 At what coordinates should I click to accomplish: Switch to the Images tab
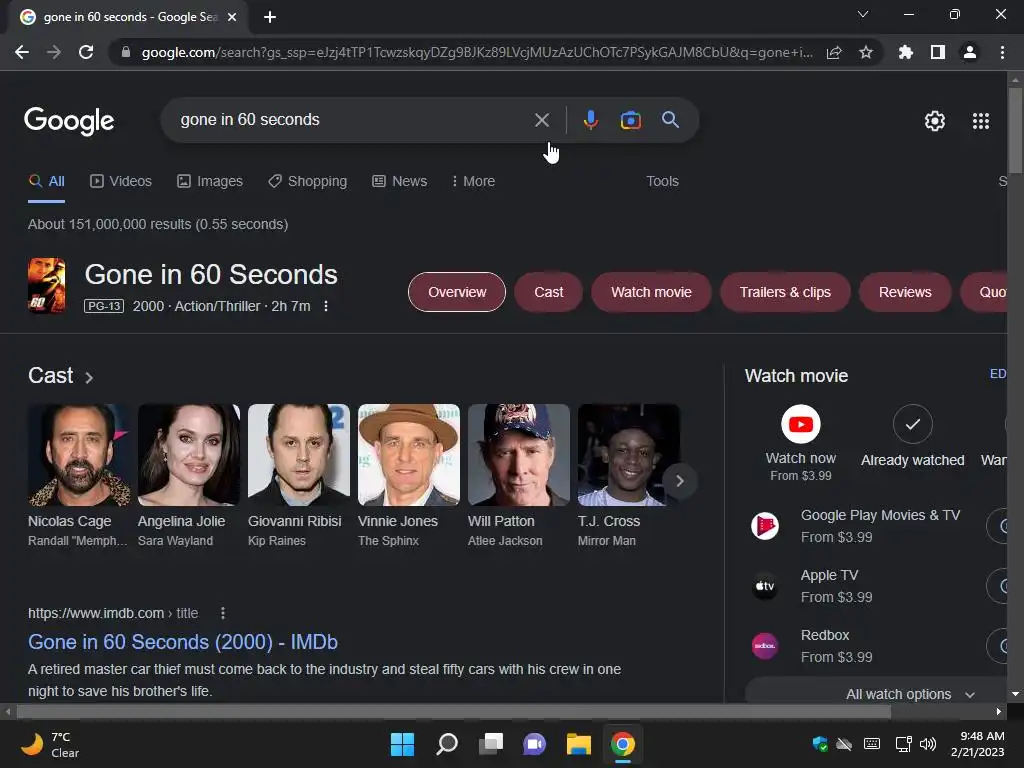pos(210,182)
